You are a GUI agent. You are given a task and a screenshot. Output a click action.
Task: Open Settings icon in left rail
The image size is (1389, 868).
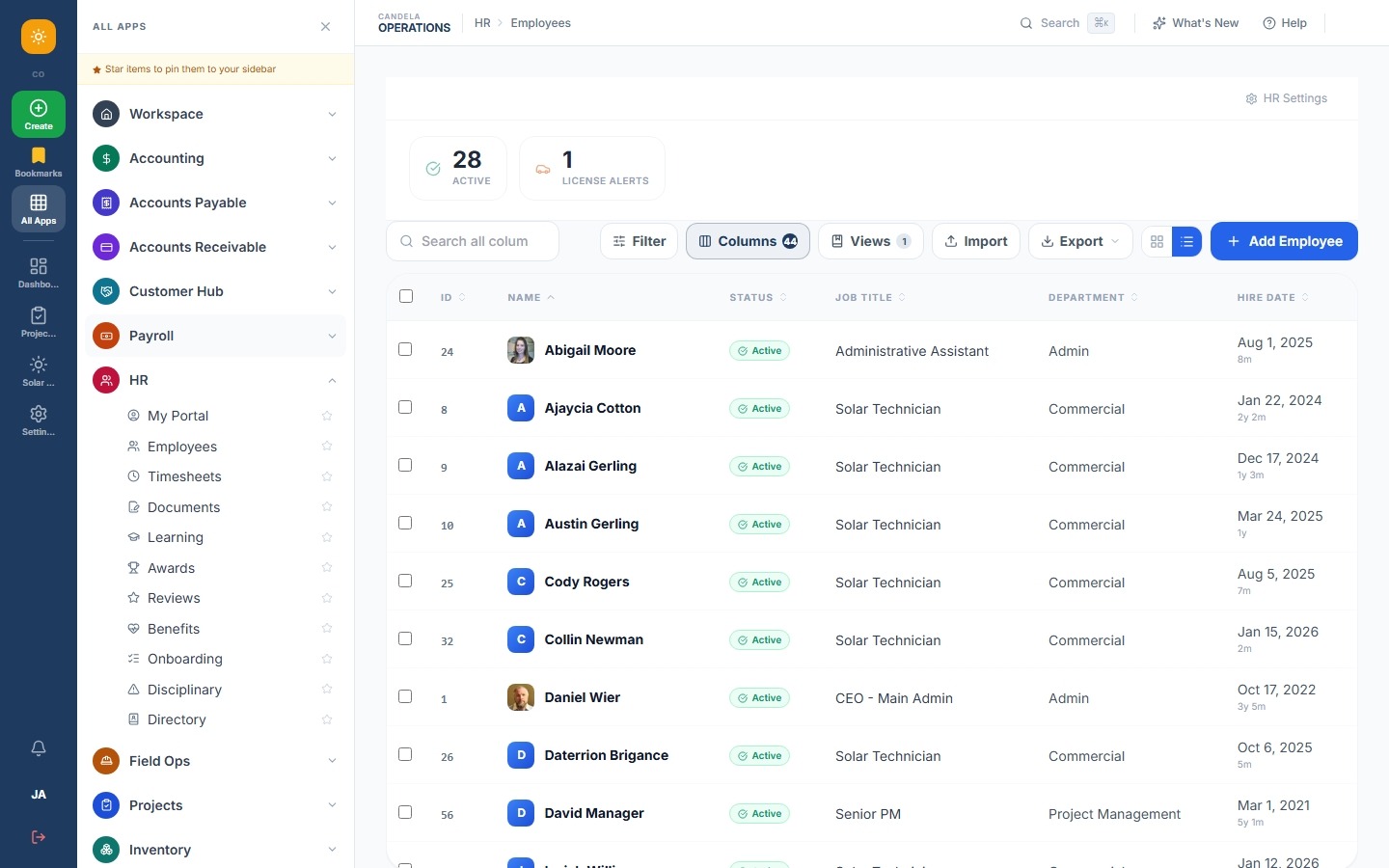[x=39, y=420]
